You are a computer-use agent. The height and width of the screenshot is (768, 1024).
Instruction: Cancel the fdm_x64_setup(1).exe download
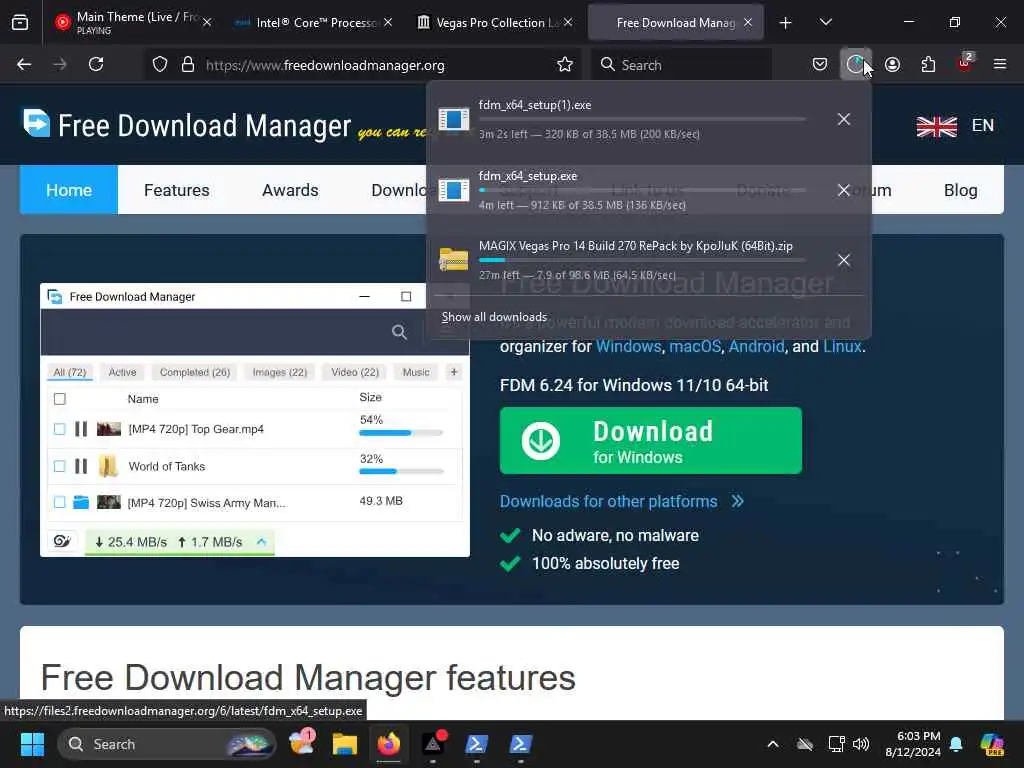click(x=844, y=119)
